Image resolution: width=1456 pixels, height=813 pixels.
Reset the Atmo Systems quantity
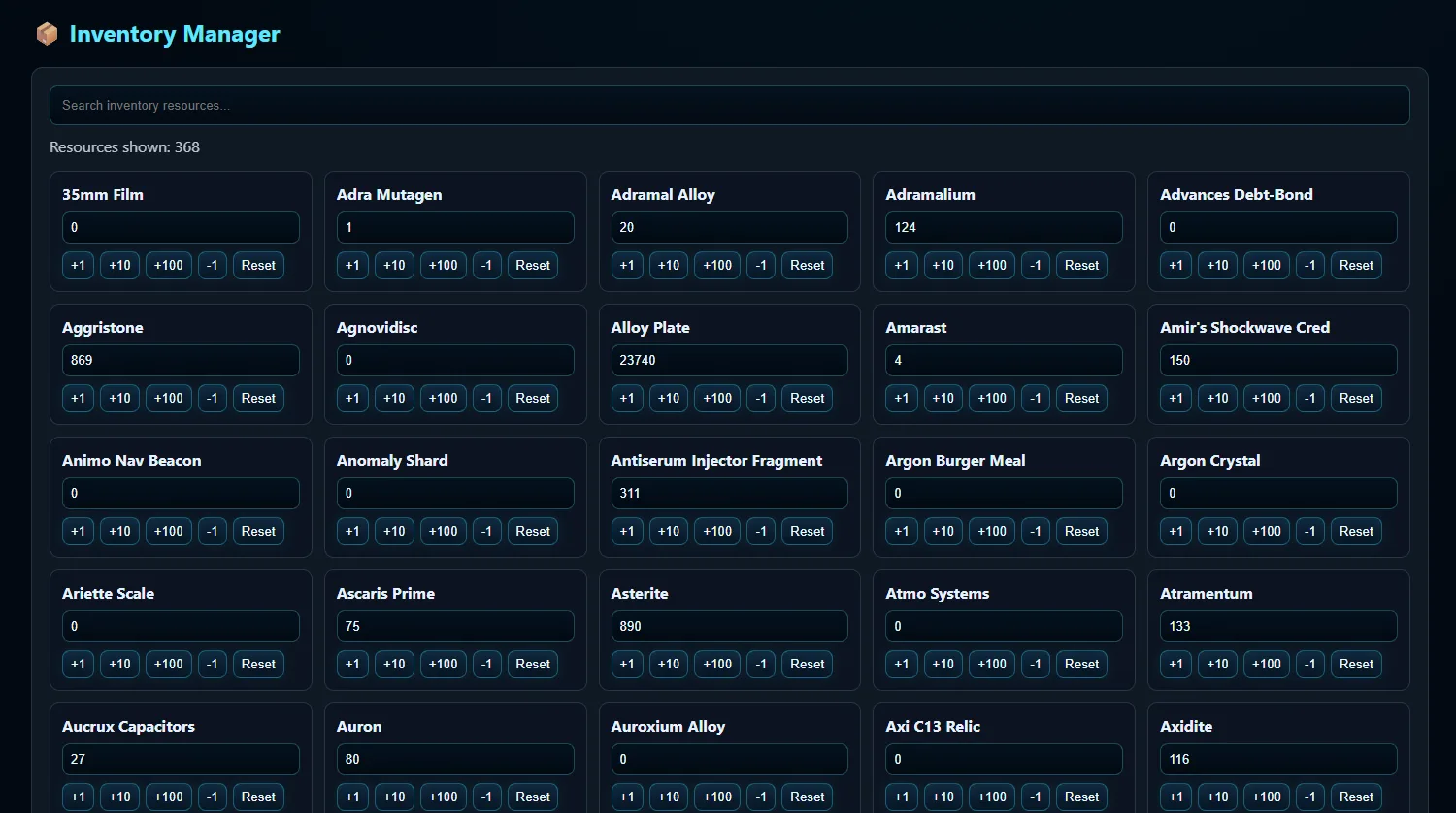pos(1082,664)
